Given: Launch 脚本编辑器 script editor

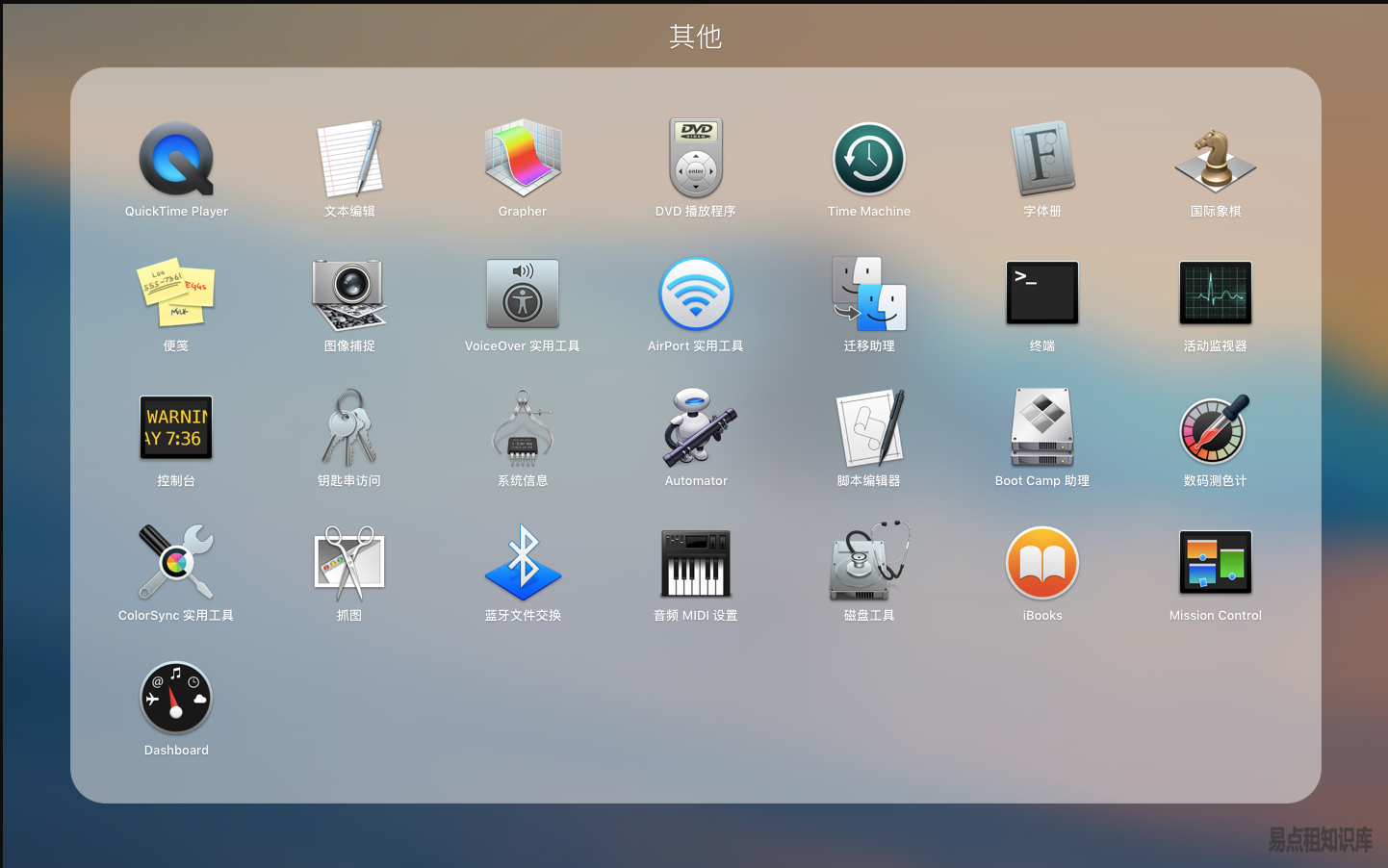Looking at the screenshot, I should (x=869, y=428).
